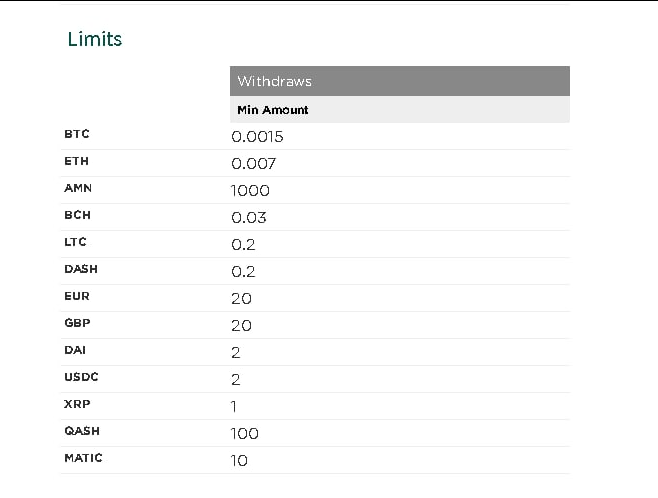658x498 pixels.
Task: Select the Withdraws column header
Action: coord(274,81)
